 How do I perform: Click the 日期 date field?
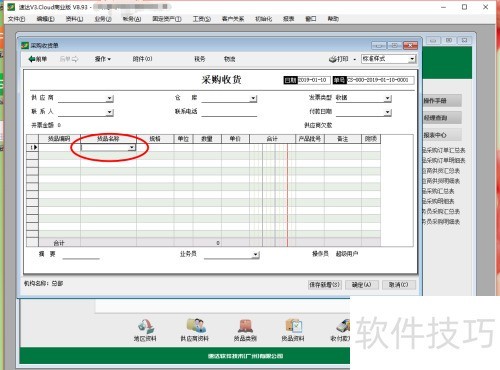tap(313, 80)
